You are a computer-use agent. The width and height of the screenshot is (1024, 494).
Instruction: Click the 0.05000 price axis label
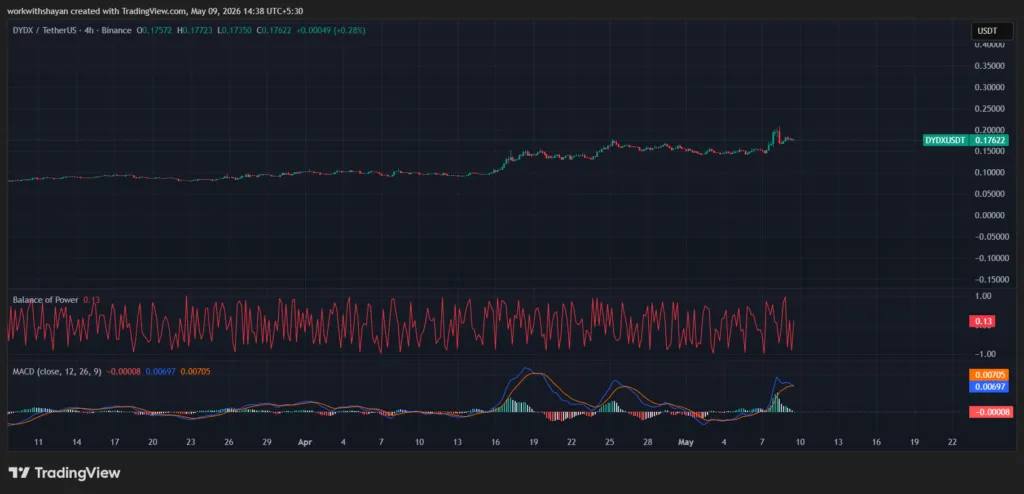point(990,194)
